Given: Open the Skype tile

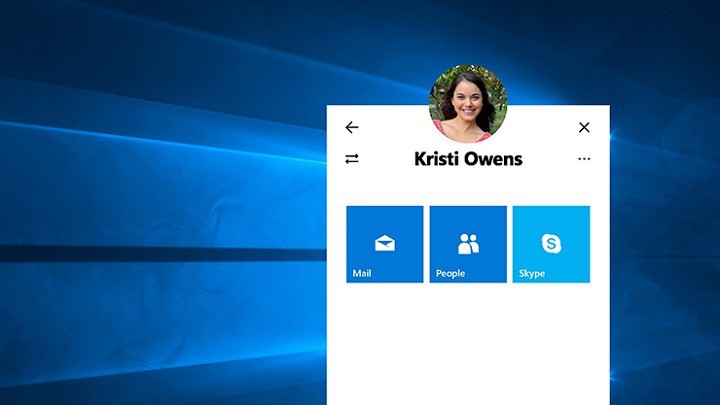Looking at the screenshot, I should coord(551,244).
